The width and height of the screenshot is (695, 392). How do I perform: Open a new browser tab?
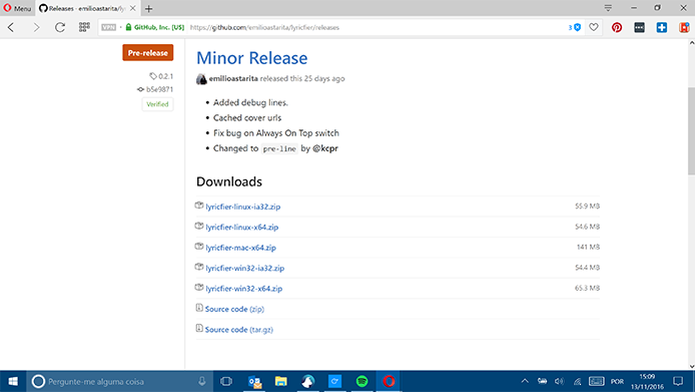pos(149,8)
